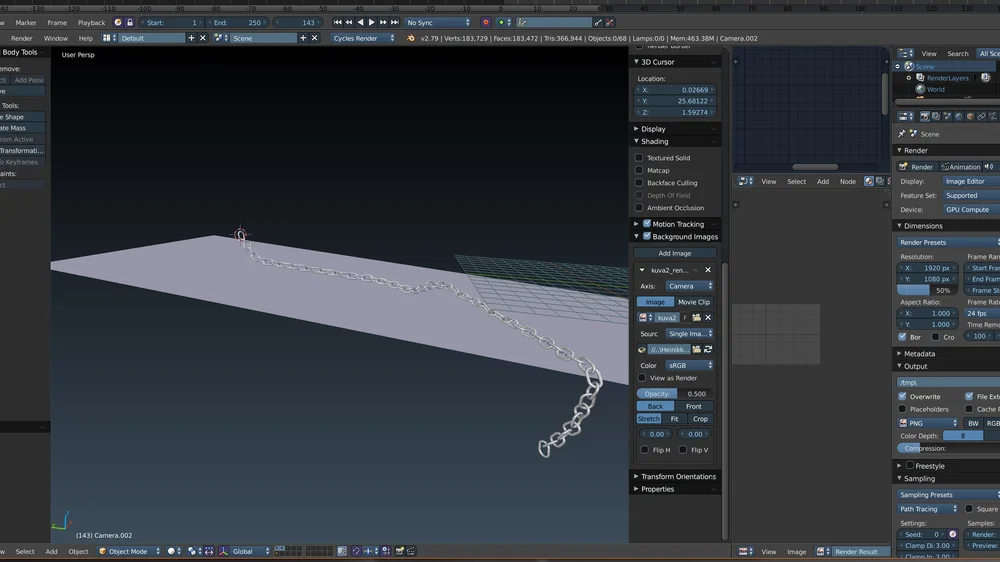This screenshot has width=1000, height=562.
Task: Open the Node menu in node editor
Action: [x=848, y=182]
